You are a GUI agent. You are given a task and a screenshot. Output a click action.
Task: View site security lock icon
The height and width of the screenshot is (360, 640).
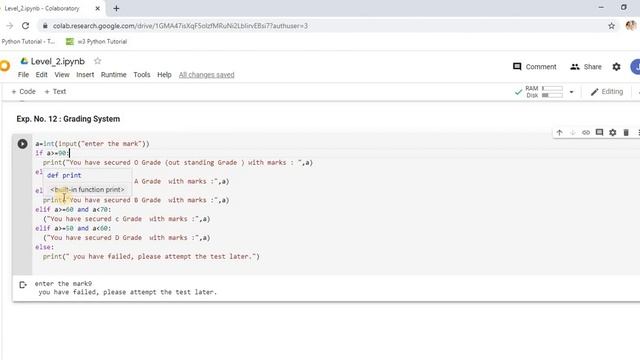coord(45,26)
